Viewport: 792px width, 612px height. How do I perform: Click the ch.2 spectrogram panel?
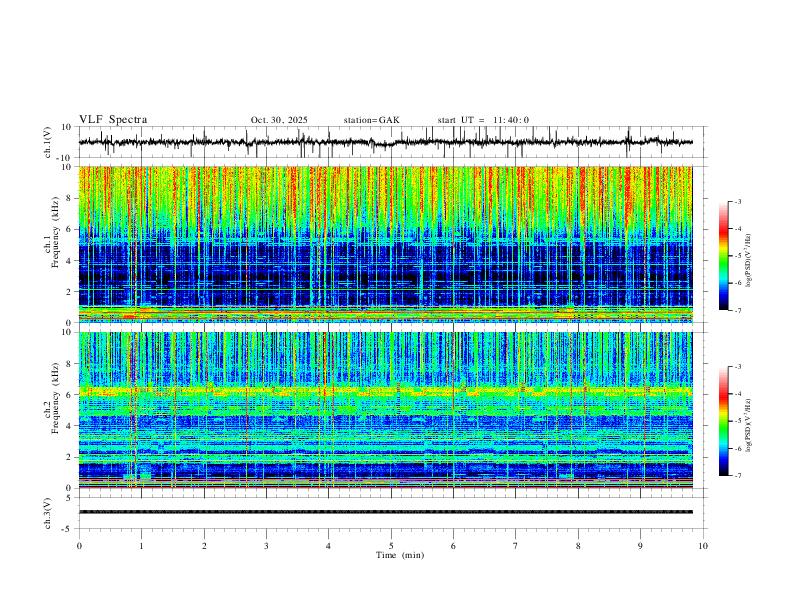[x=385, y=410]
